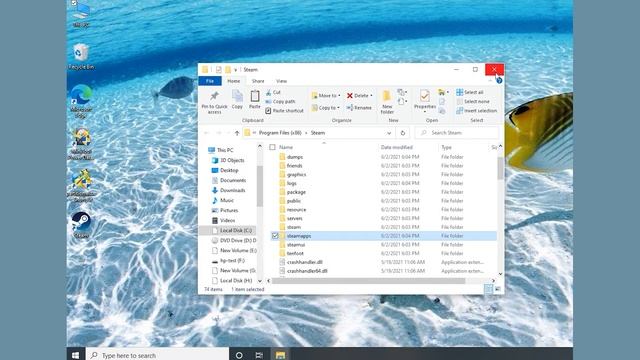Screen dimensions: 640x360
Task: Sort by Type column header
Action: click(x=446, y=147)
